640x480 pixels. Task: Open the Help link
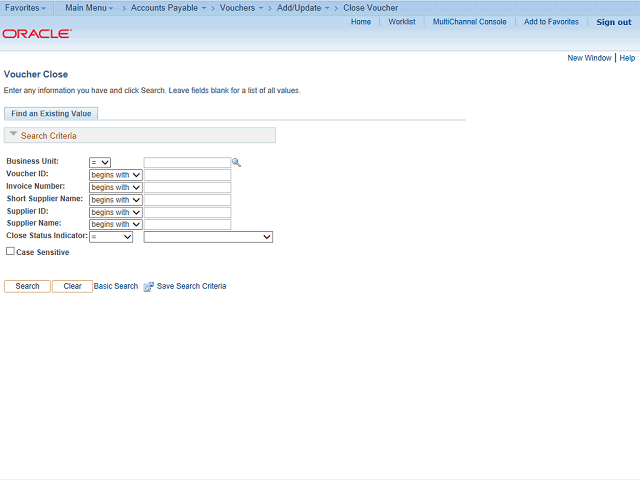click(627, 58)
